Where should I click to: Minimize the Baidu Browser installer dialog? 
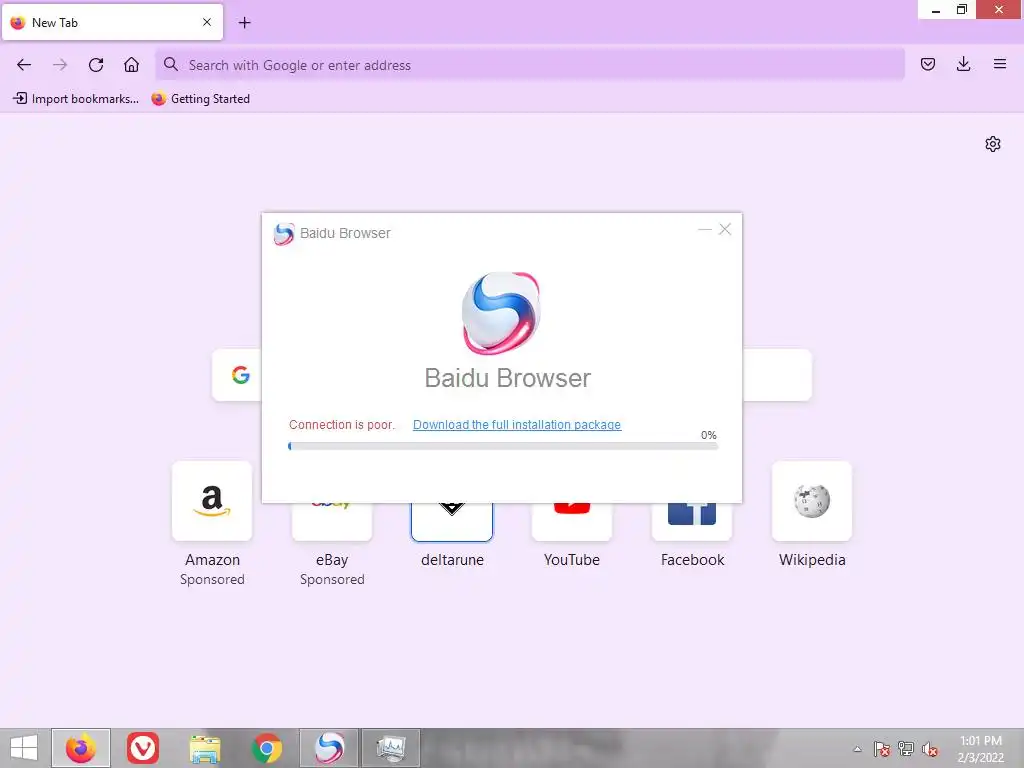click(x=705, y=229)
